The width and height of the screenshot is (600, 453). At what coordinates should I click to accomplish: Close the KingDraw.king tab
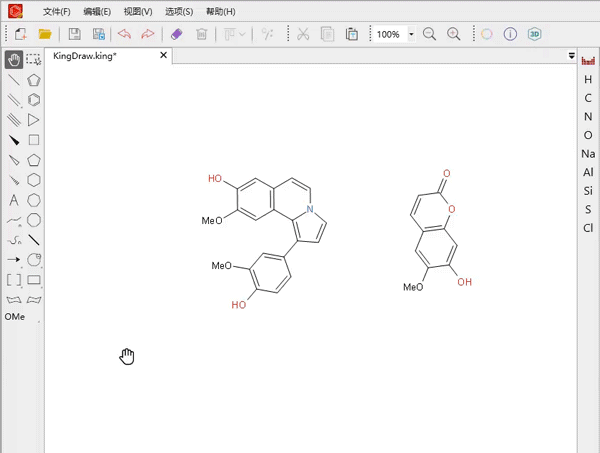[x=164, y=56]
